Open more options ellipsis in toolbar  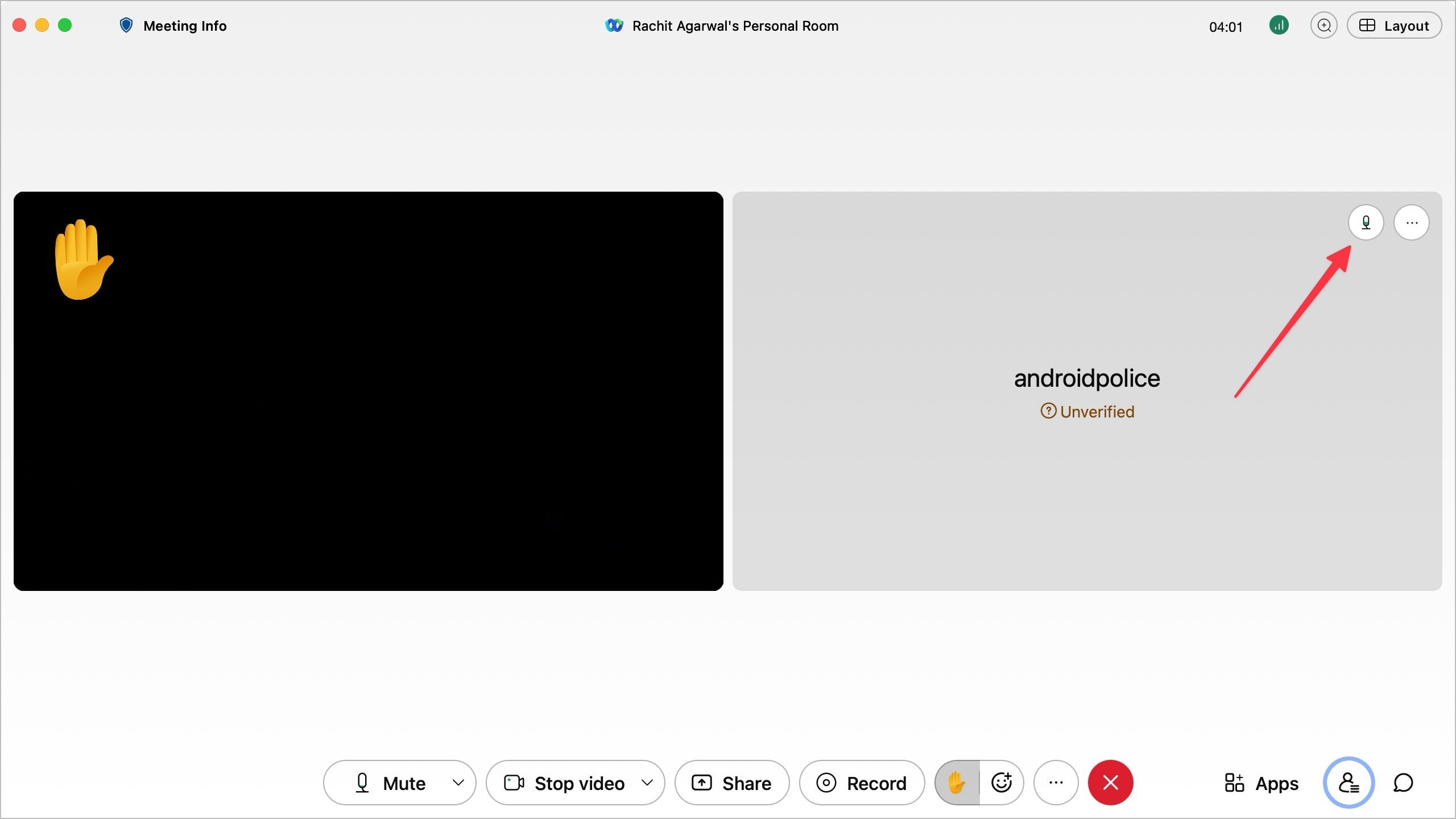[1056, 783]
